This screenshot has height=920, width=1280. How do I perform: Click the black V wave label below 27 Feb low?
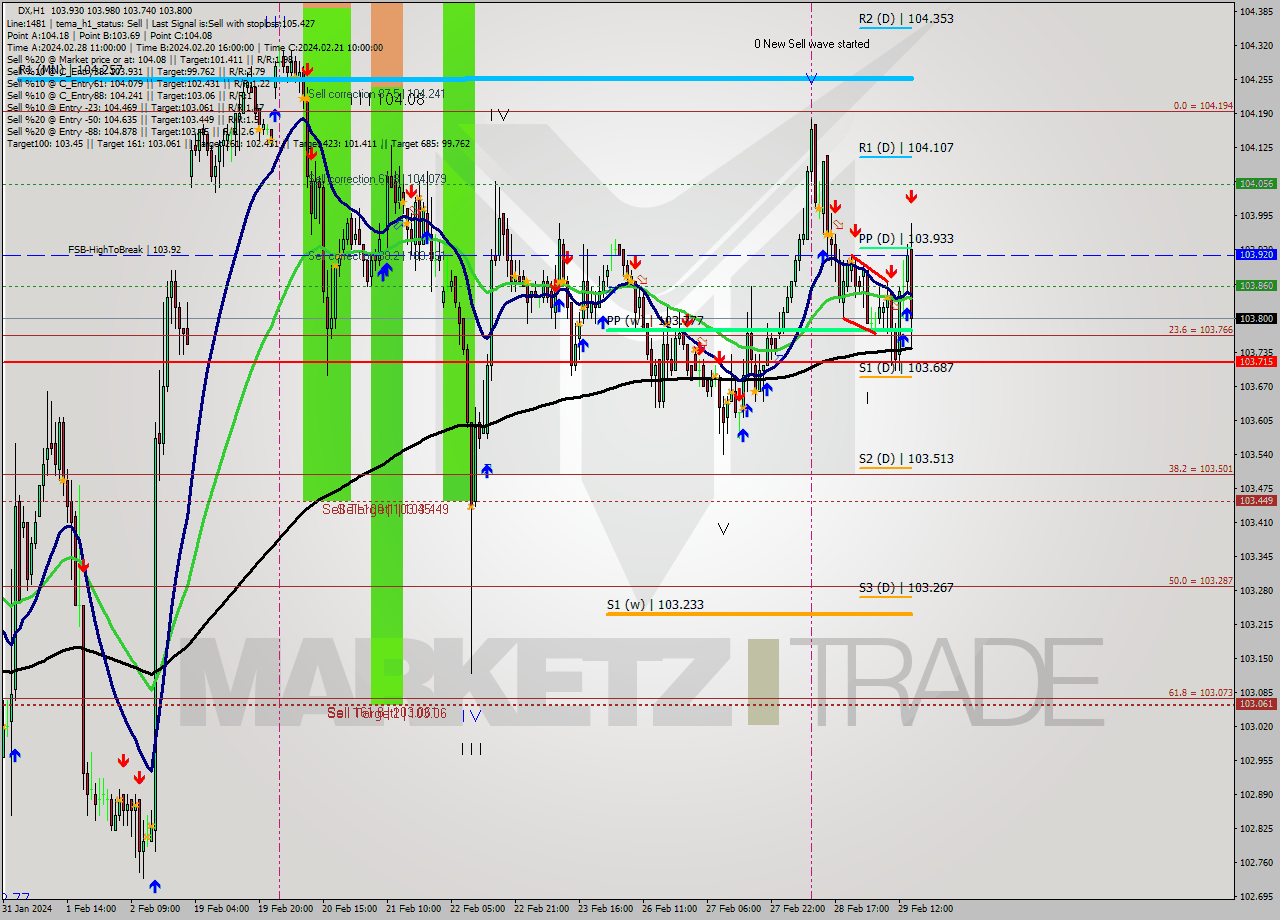[723, 528]
